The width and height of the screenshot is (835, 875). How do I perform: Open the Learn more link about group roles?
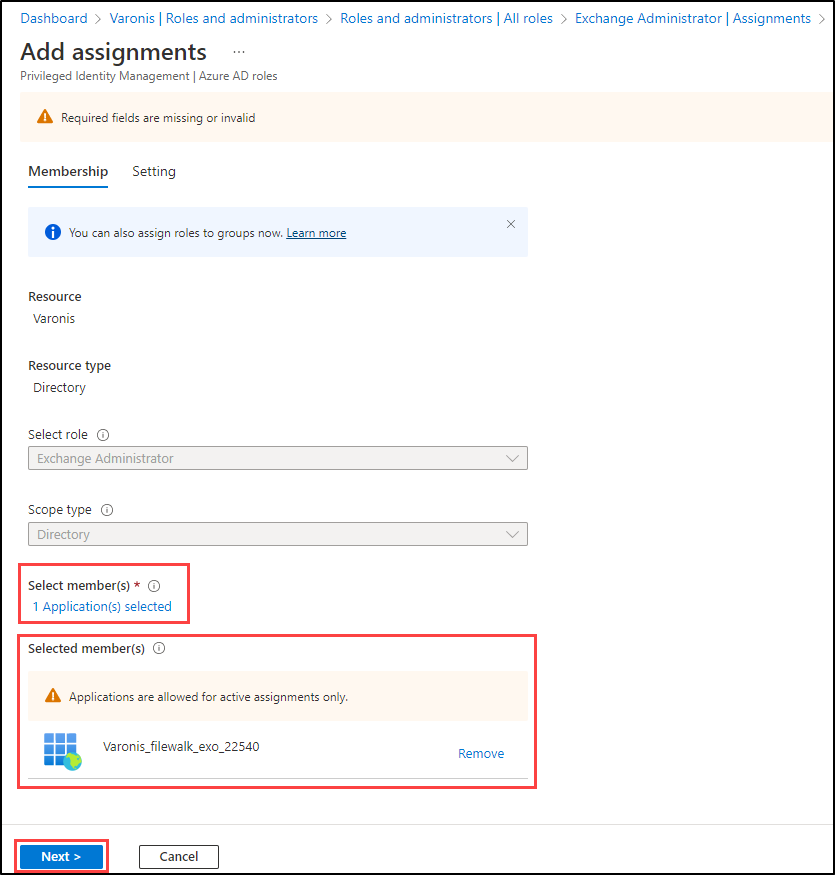pyautogui.click(x=316, y=232)
